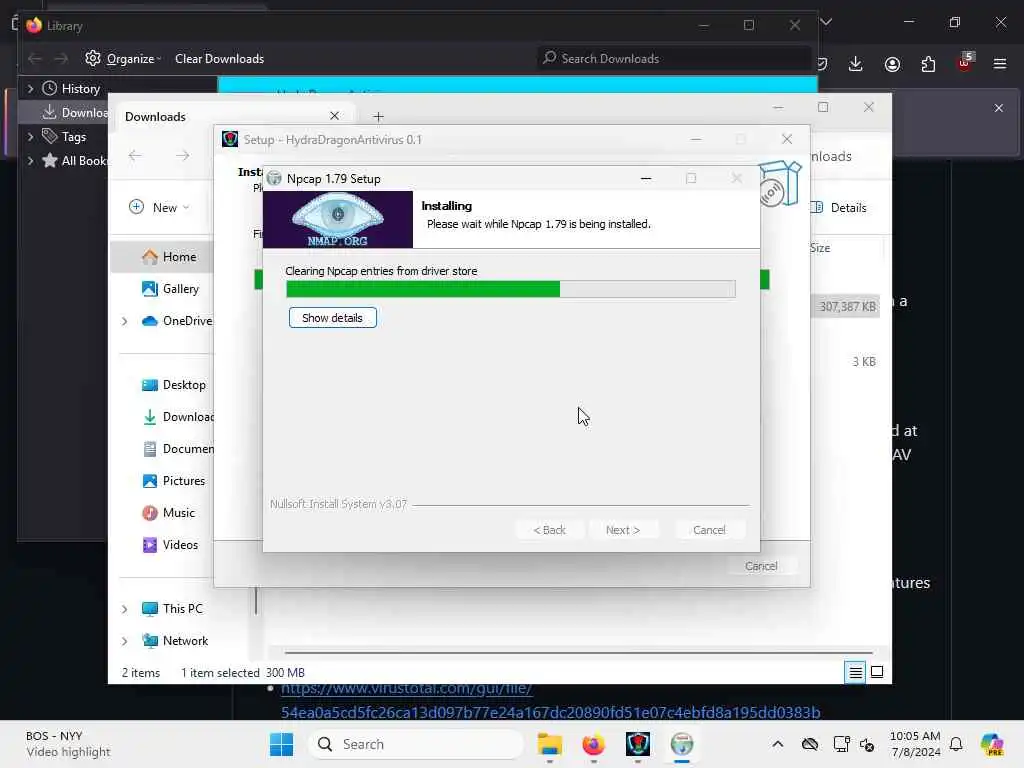Click the Search Downloads field
Image resolution: width=1024 pixels, height=768 pixels.
(x=674, y=58)
